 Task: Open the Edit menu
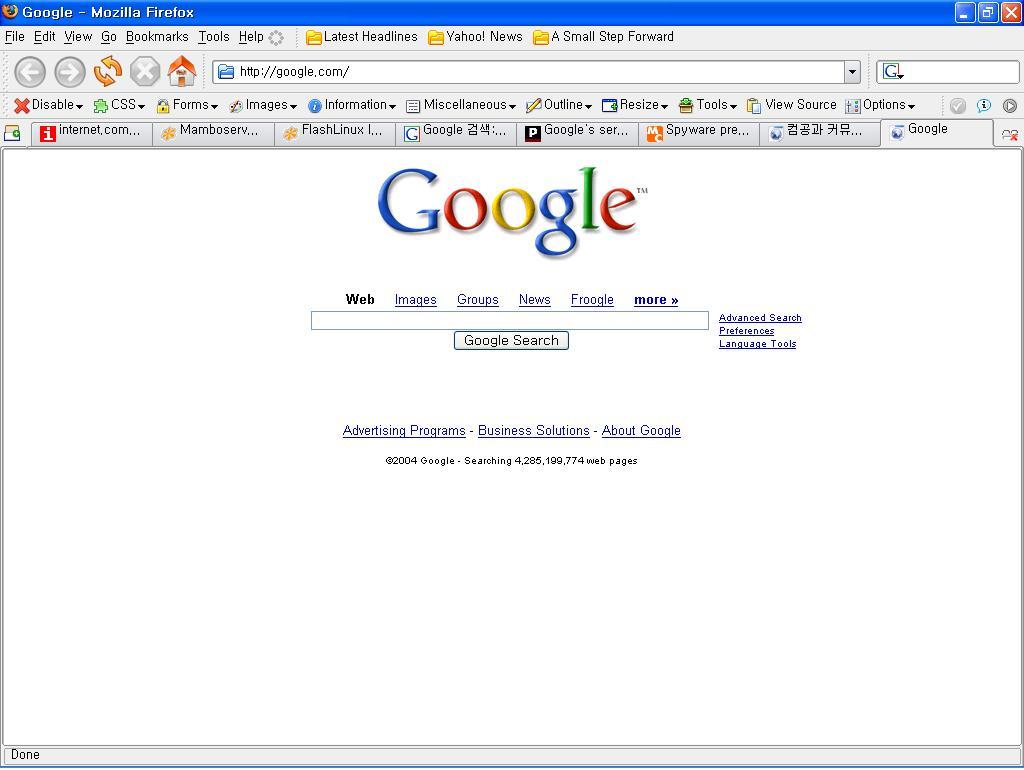(x=44, y=37)
